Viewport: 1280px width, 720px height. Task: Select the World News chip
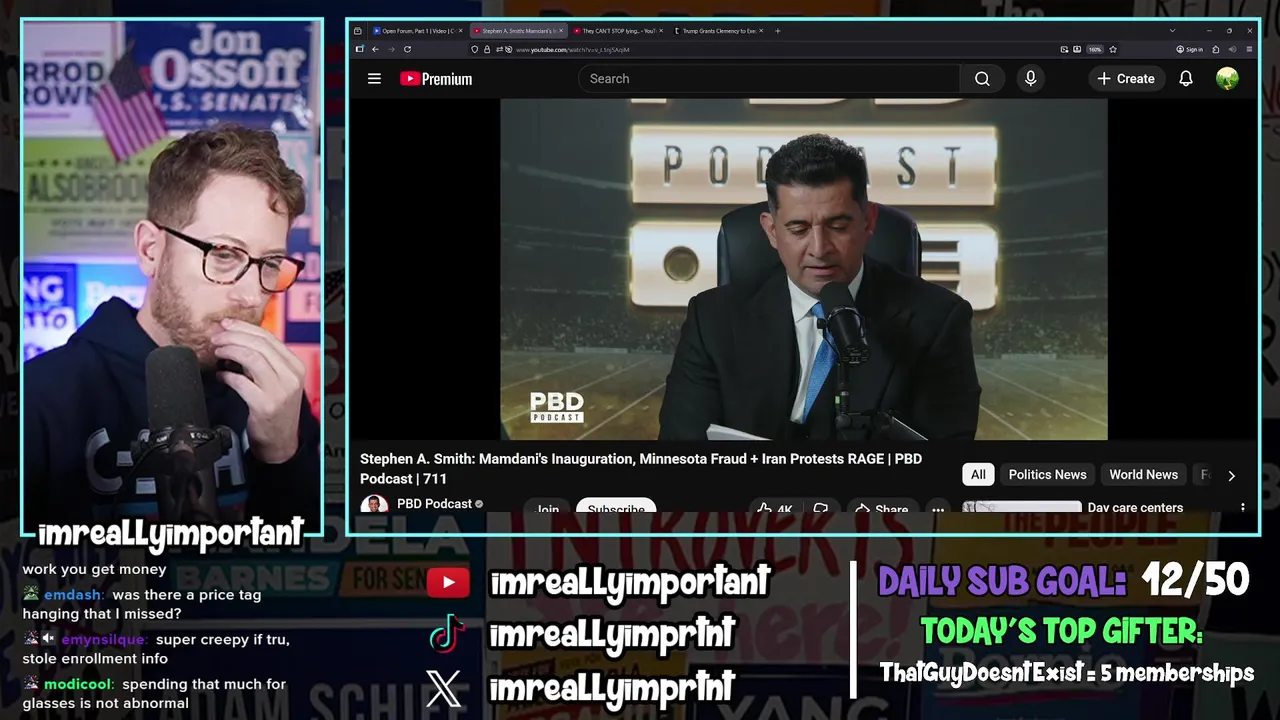click(1143, 475)
